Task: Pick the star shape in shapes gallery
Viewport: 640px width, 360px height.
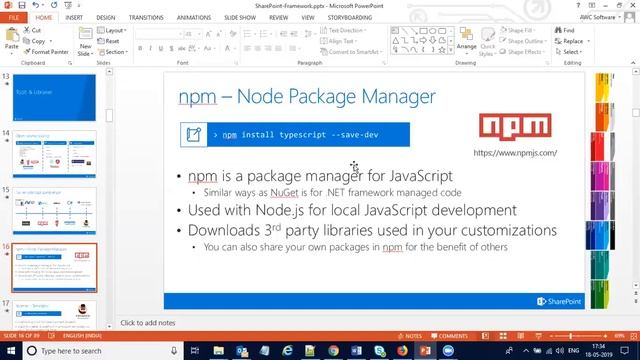Action: coord(442,50)
